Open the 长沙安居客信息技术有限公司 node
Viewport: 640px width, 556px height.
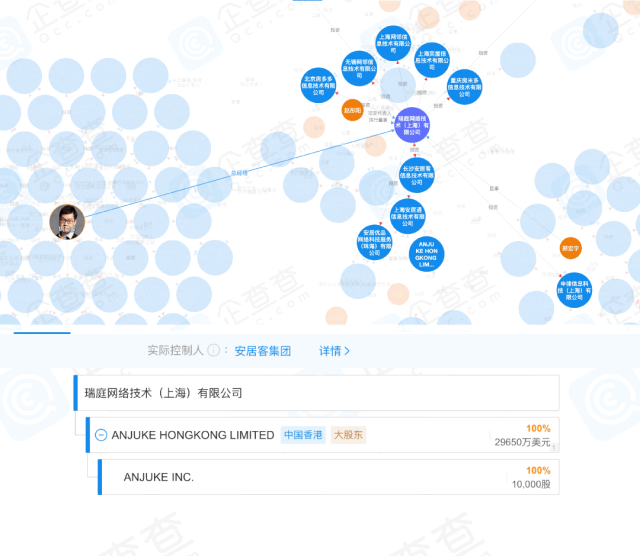tap(417, 175)
